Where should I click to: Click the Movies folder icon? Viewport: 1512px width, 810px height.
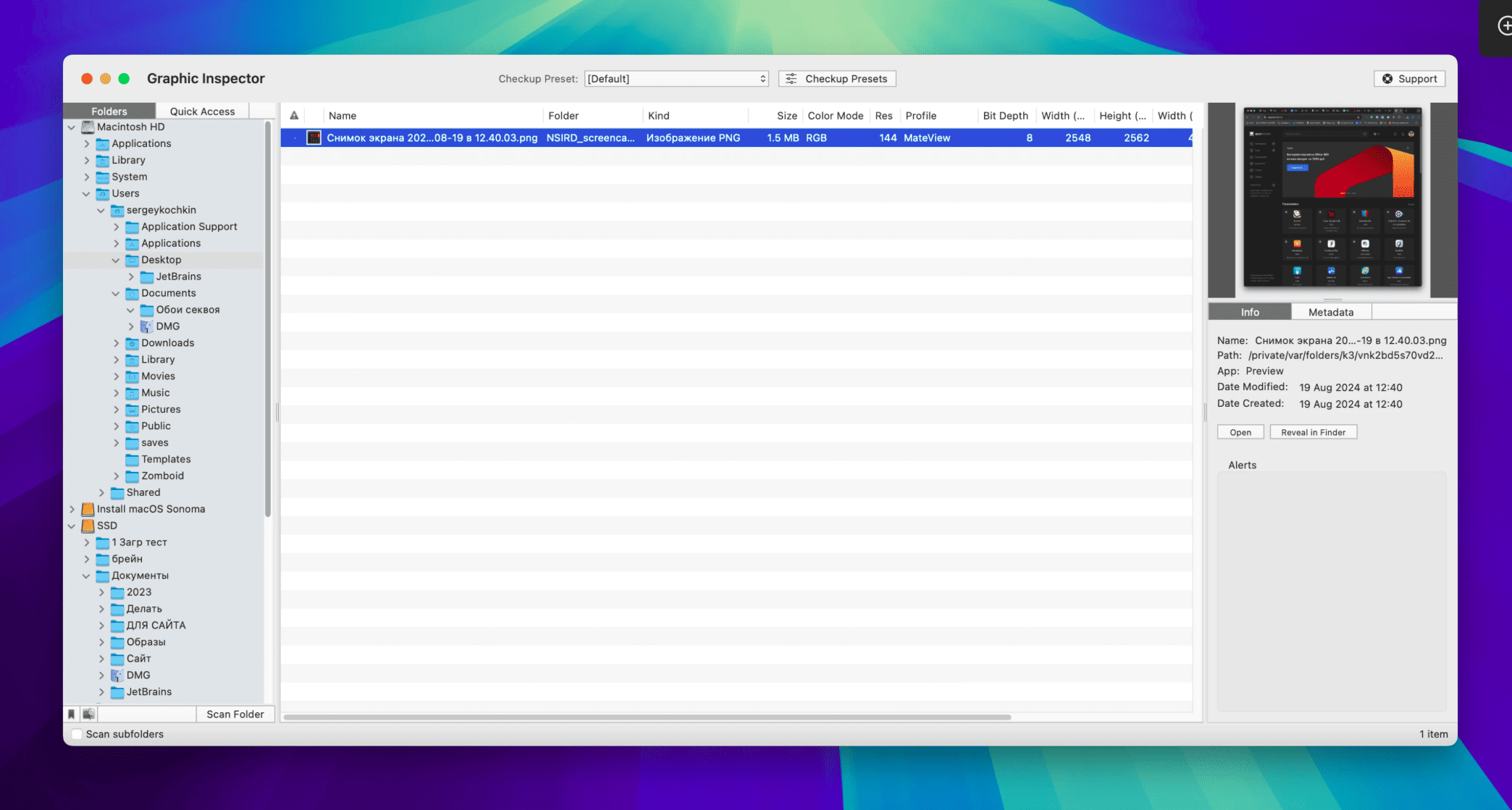(132, 376)
